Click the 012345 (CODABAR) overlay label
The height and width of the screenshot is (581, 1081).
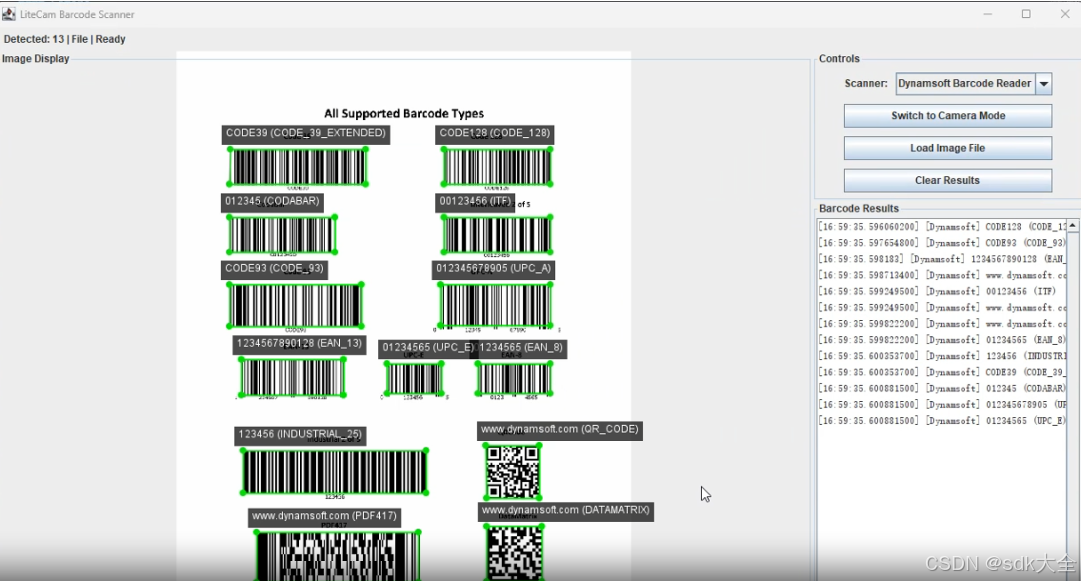pyautogui.click(x=272, y=202)
